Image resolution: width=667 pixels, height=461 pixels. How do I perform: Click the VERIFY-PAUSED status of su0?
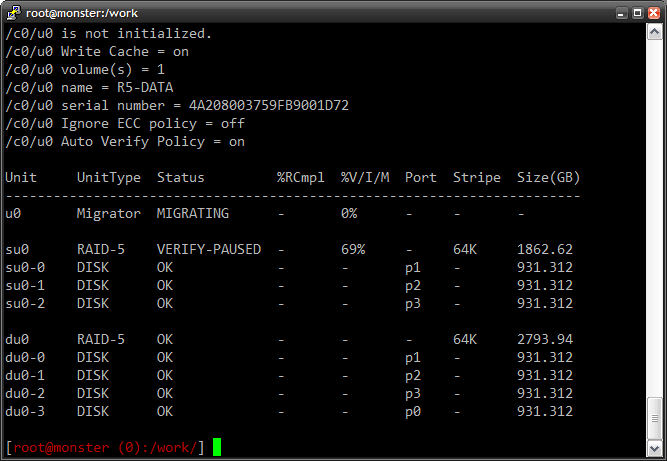[x=209, y=250]
